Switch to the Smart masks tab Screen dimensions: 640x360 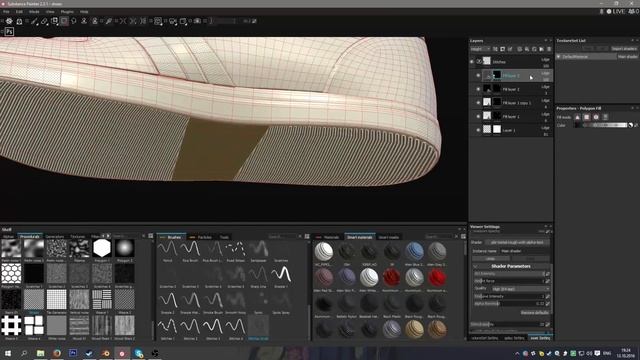[389, 237]
